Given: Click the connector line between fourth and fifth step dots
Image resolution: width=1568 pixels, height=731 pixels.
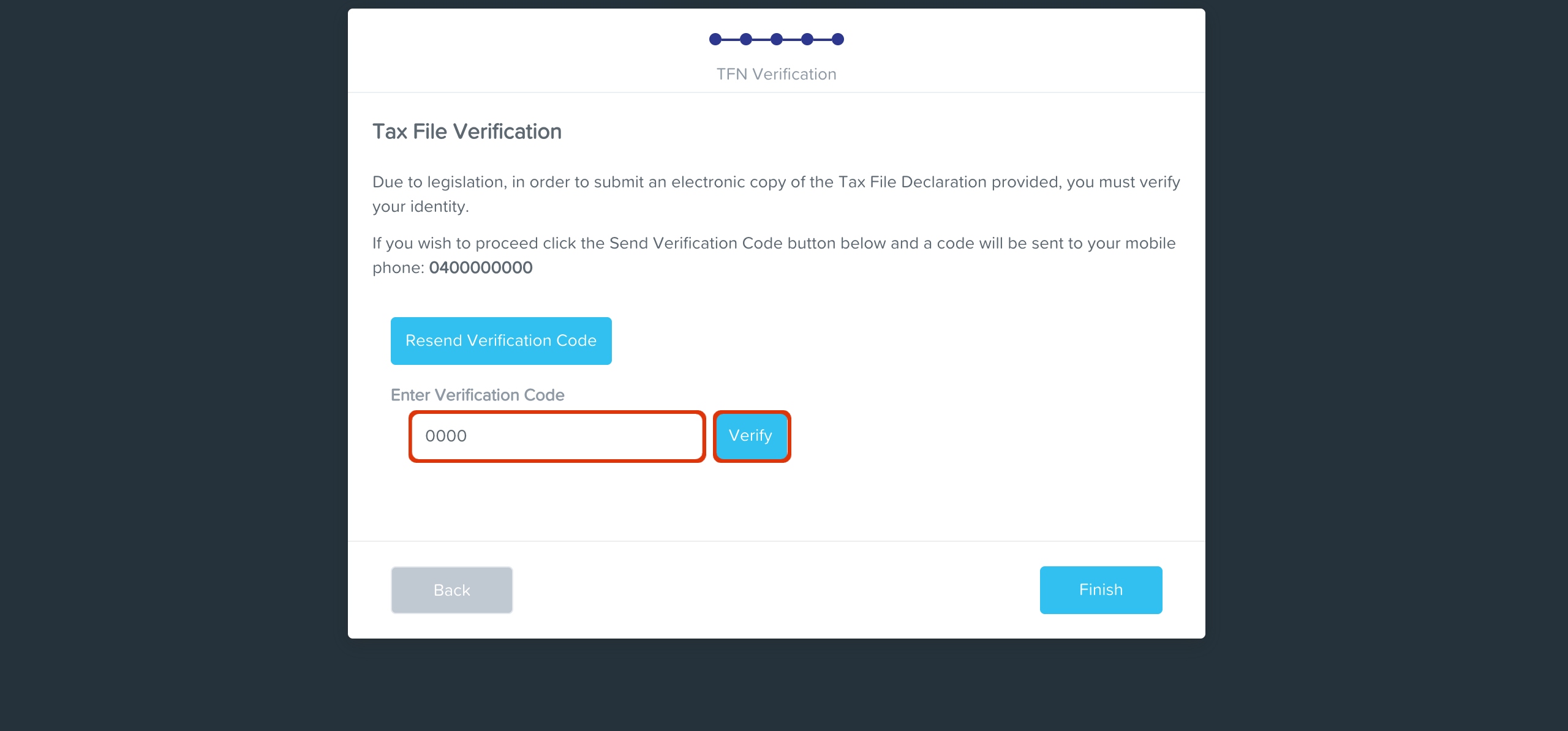Looking at the screenshot, I should click(x=823, y=39).
